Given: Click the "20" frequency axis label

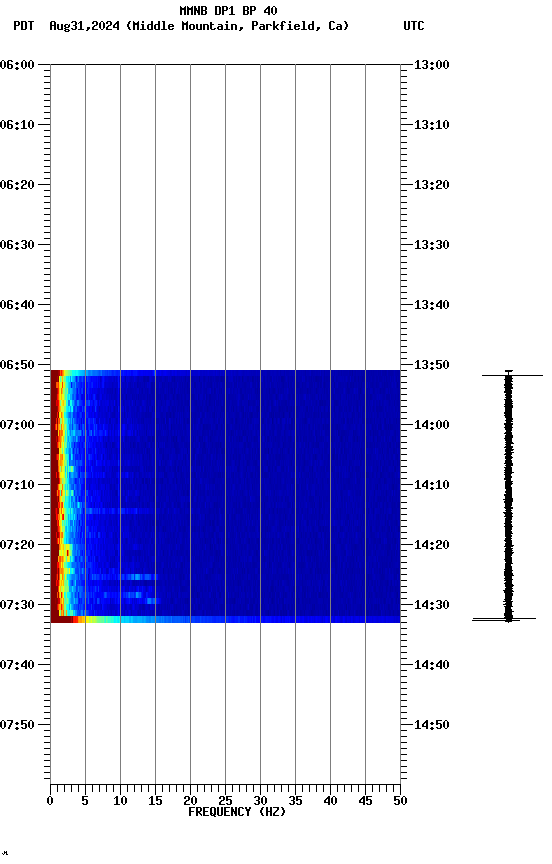Looking at the screenshot, I should click(x=190, y=801).
